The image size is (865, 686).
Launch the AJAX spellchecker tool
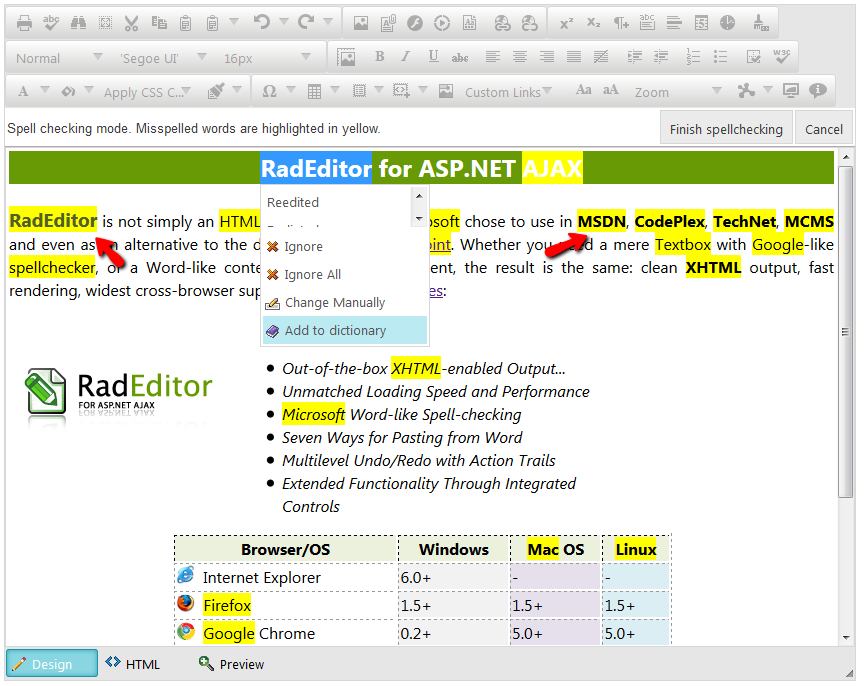pyautogui.click(x=51, y=23)
